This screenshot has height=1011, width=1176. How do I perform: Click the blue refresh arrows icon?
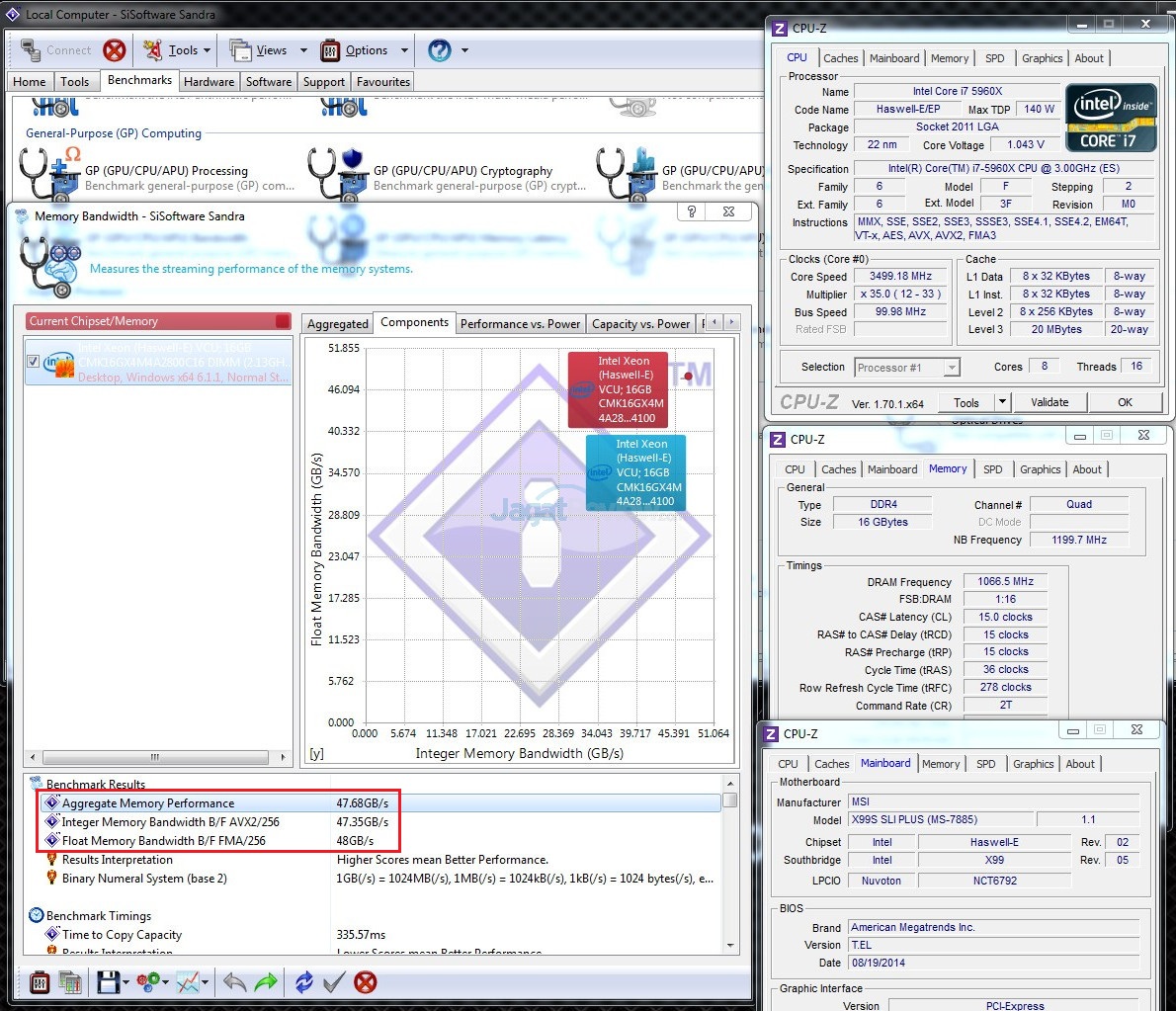(x=304, y=982)
